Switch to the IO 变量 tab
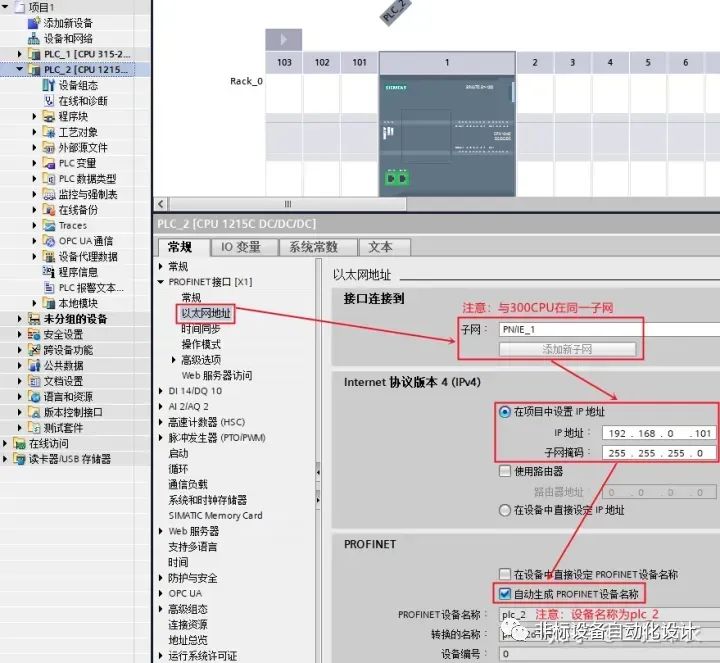 244,247
